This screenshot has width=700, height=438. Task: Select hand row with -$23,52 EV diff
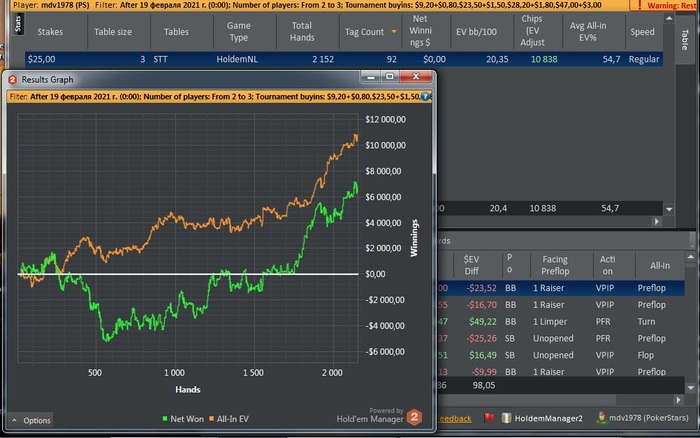(561, 288)
